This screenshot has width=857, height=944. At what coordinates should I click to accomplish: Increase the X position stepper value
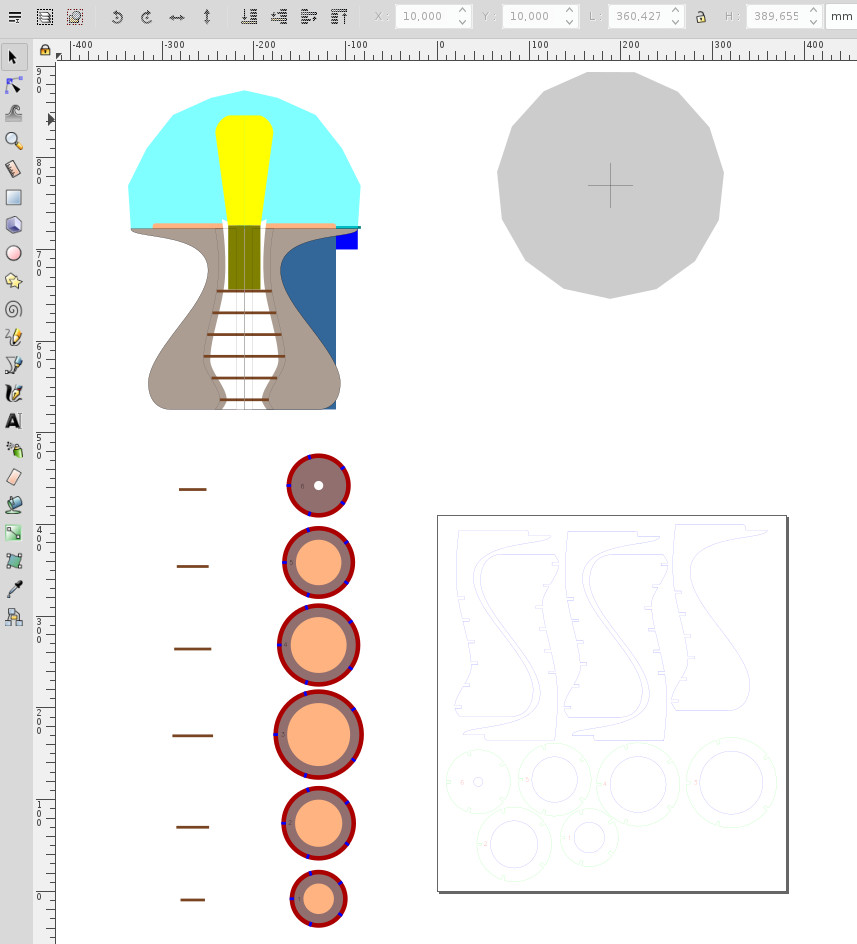coord(462,12)
